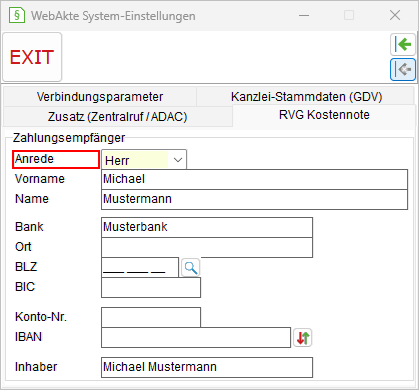The height and width of the screenshot is (390, 419).
Task: Close the WebAkte System-Einstellungen window
Action: [395, 15]
